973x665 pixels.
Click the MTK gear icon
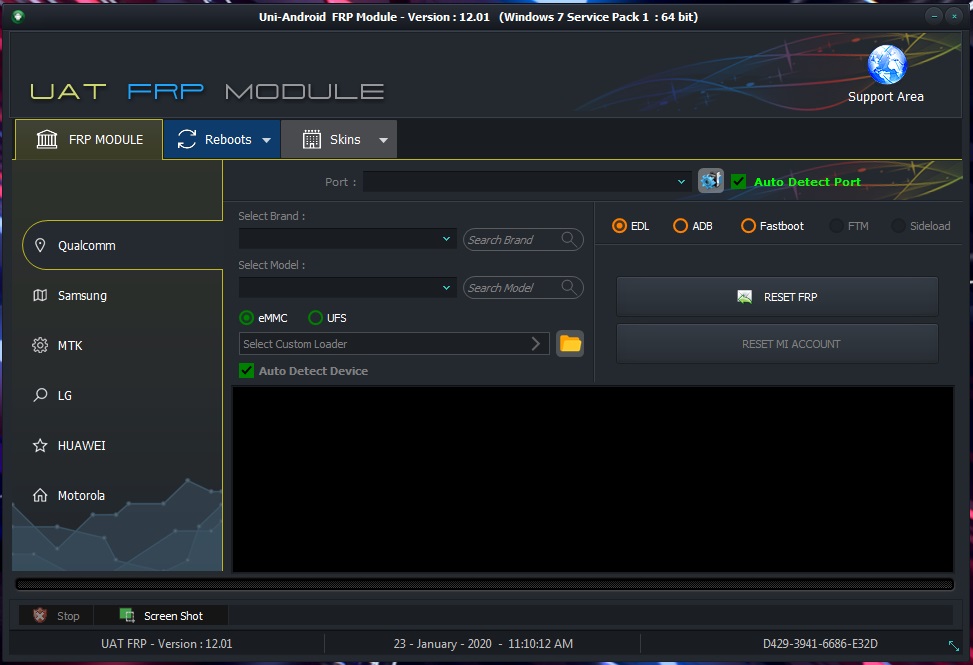pos(40,346)
